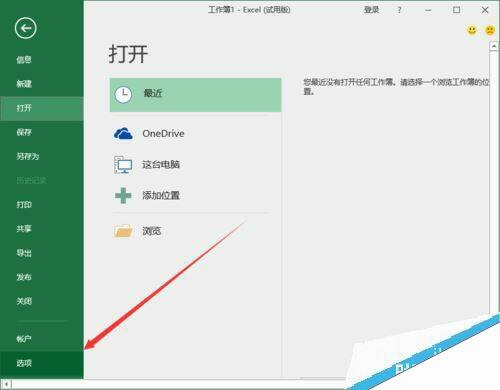Click the question mark help icon
Screen dimensions: 500x390
point(399,10)
